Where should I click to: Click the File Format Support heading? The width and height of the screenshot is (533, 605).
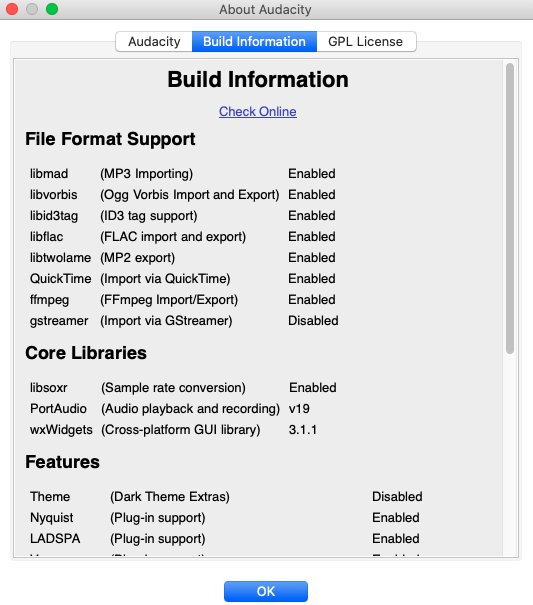click(x=110, y=139)
